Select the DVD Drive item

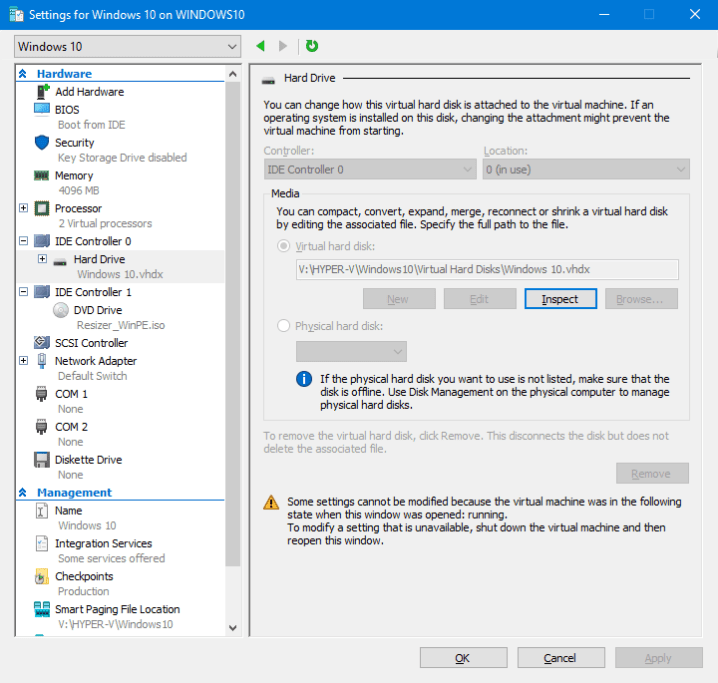(97, 310)
